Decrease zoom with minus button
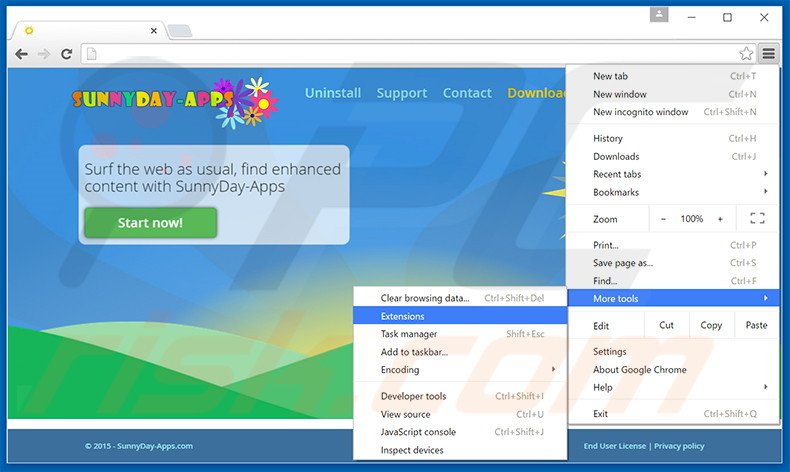790x472 pixels. 663,219
